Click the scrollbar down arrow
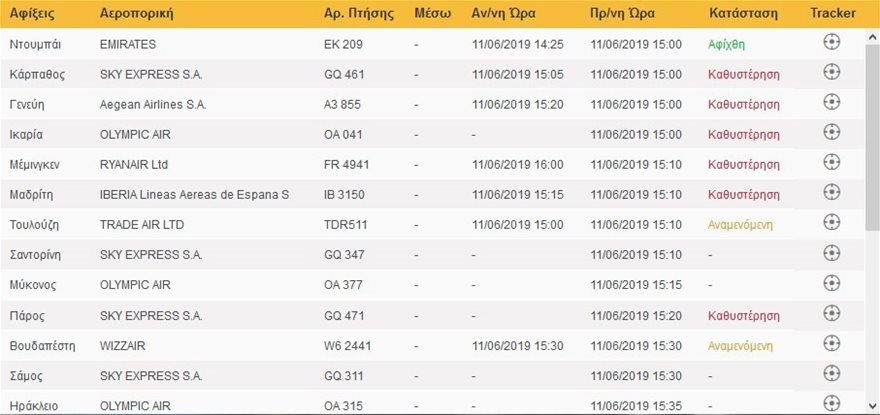880x415 pixels. (x=873, y=405)
